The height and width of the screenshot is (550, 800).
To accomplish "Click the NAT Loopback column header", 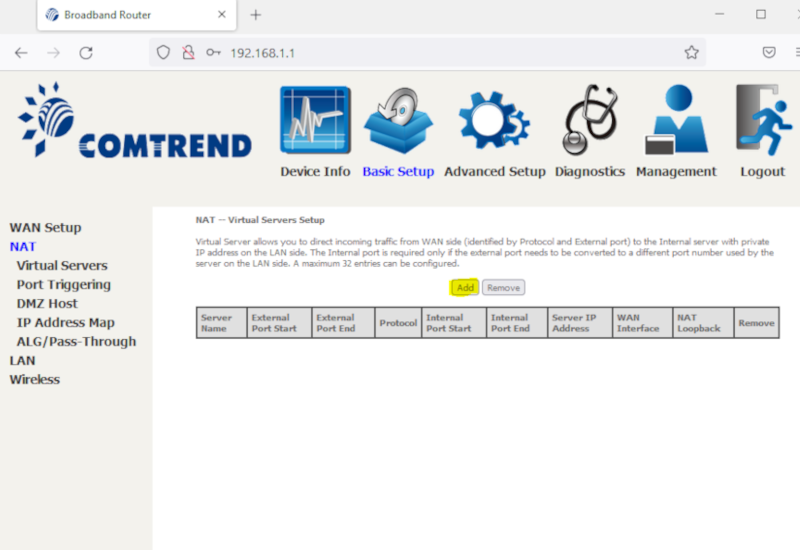I will [x=703, y=323].
